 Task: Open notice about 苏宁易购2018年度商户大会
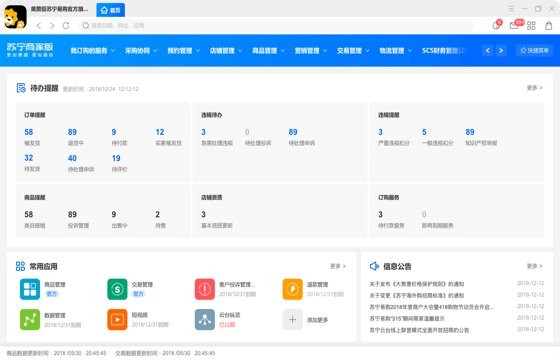432,307
